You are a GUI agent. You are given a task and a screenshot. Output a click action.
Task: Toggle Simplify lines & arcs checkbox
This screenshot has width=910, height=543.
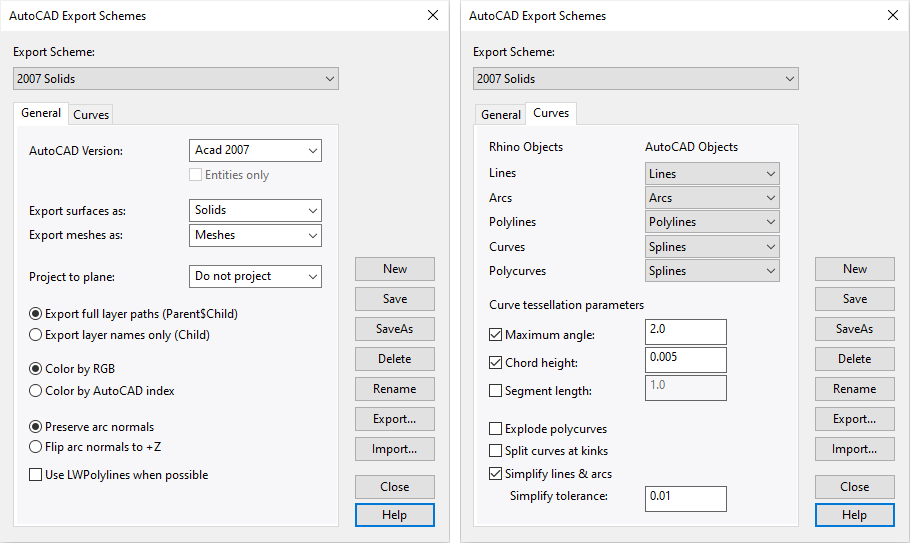pyautogui.click(x=495, y=473)
